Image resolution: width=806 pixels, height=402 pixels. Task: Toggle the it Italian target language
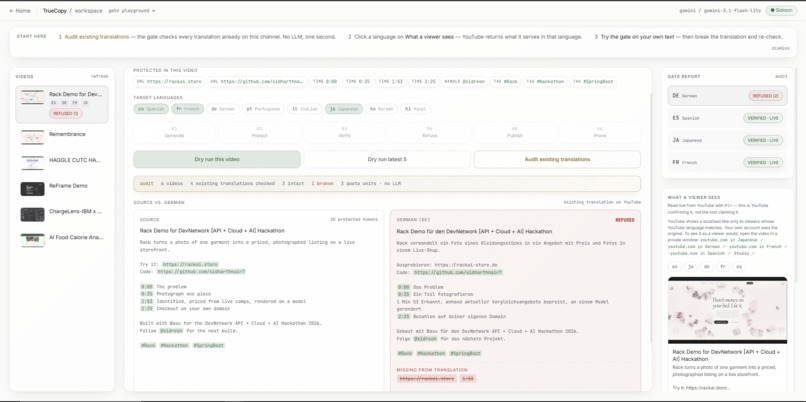305,109
